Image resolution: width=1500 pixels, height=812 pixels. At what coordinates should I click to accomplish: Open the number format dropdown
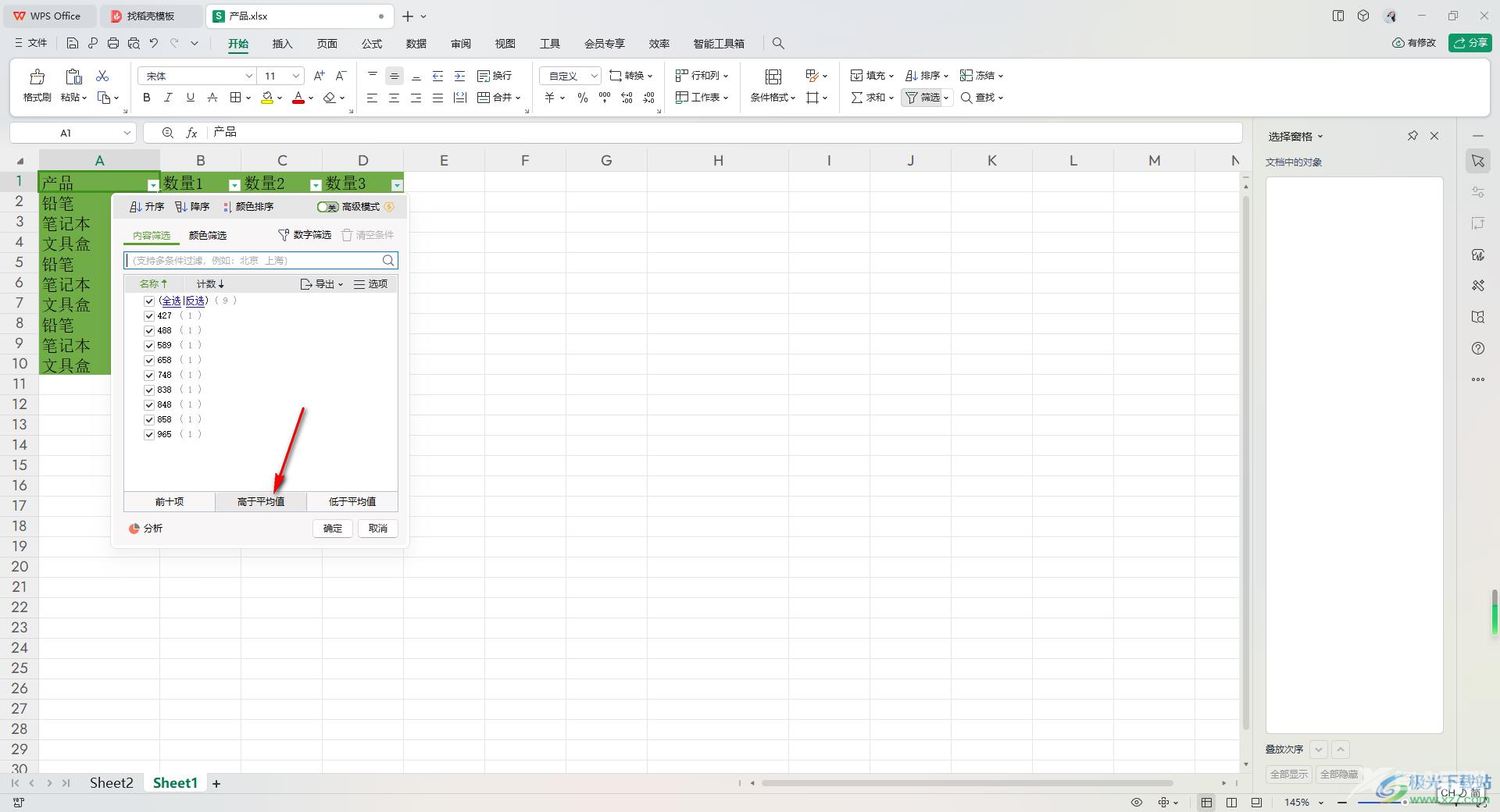[x=594, y=76]
